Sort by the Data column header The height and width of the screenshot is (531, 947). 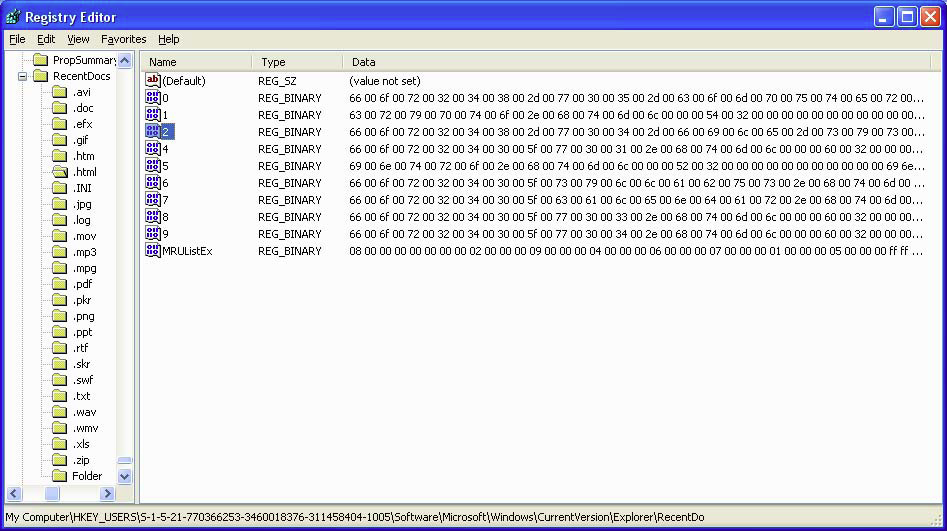(637, 62)
